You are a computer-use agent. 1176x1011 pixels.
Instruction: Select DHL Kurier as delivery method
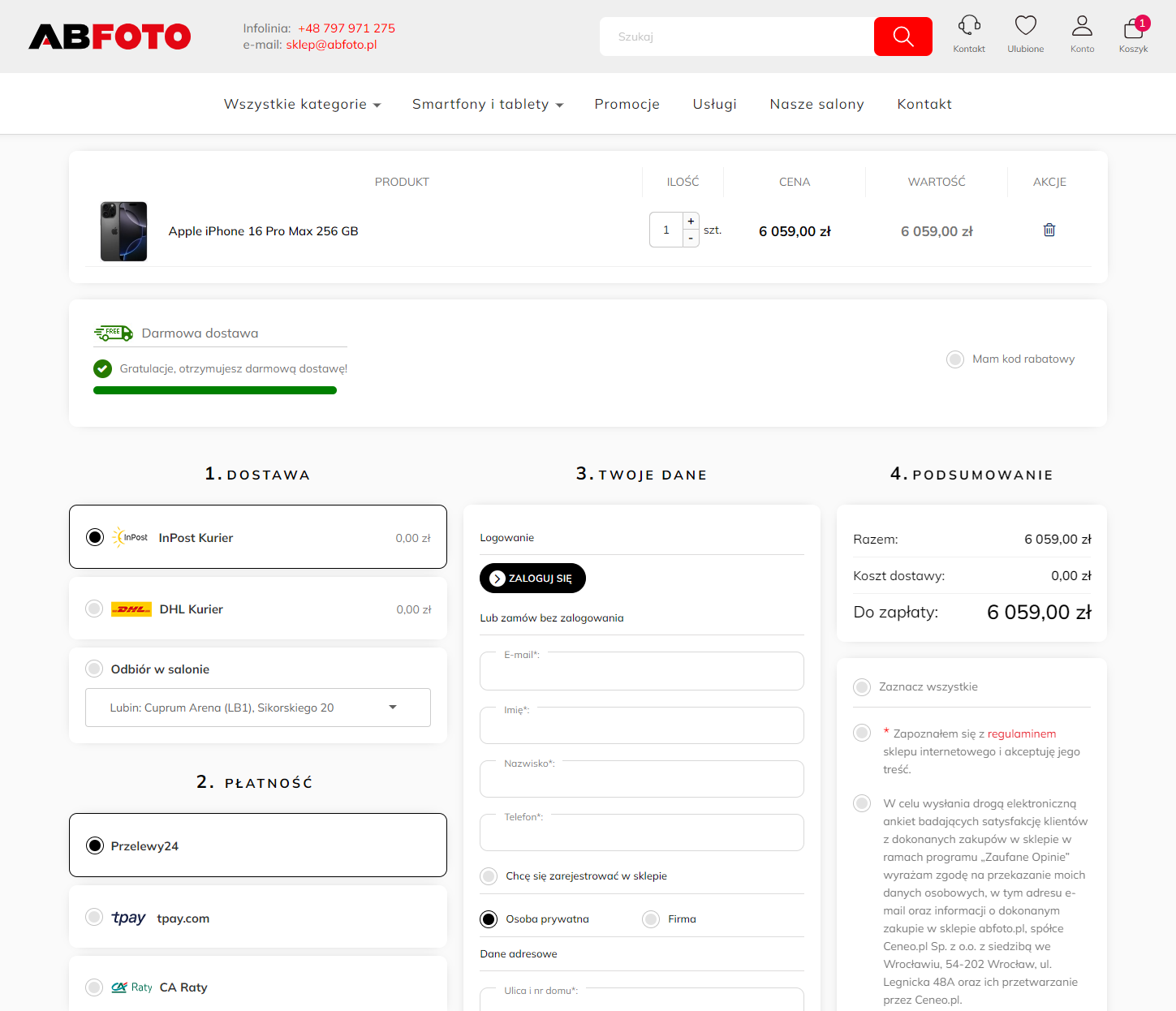tap(93, 609)
